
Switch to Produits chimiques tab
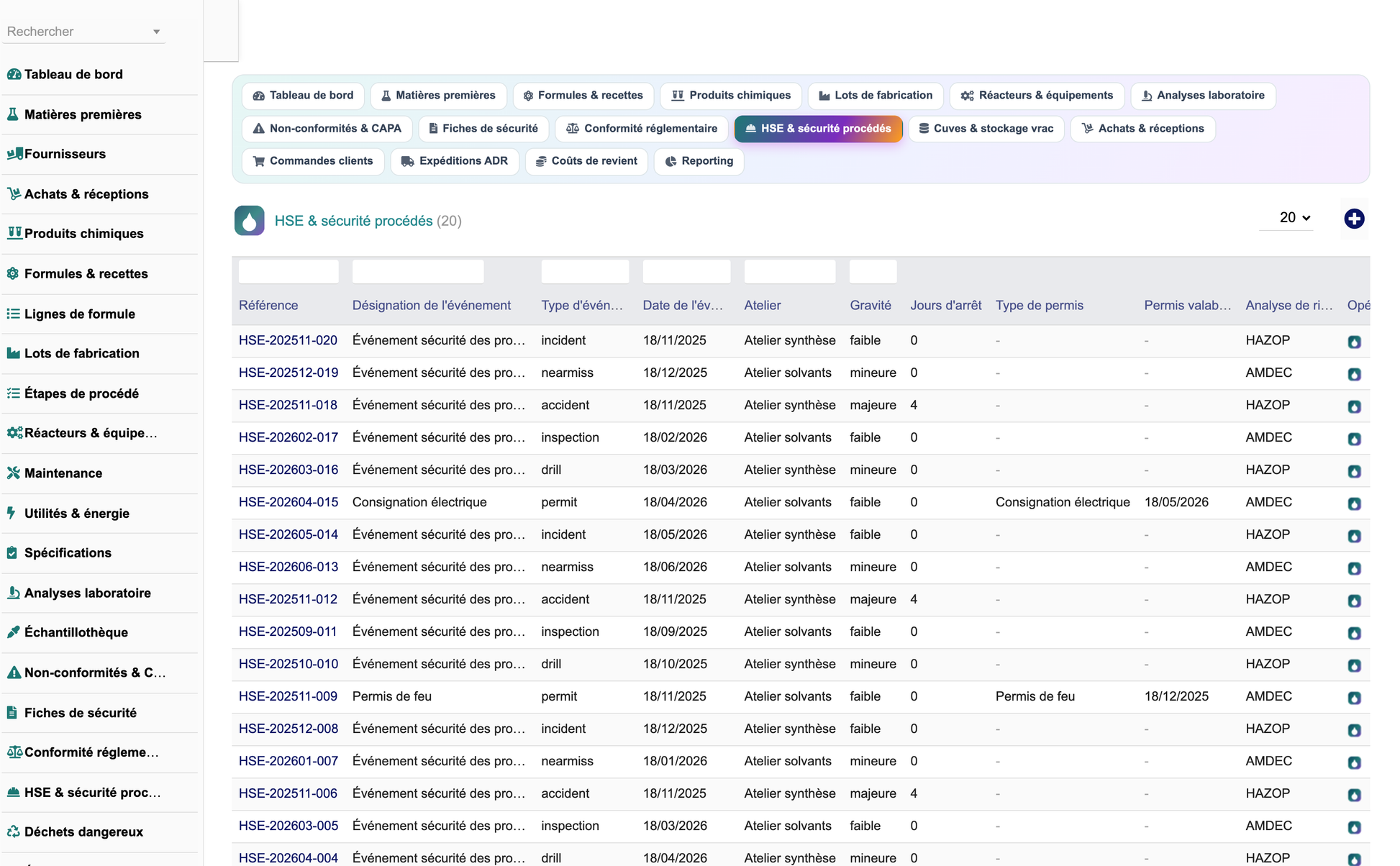click(x=730, y=96)
